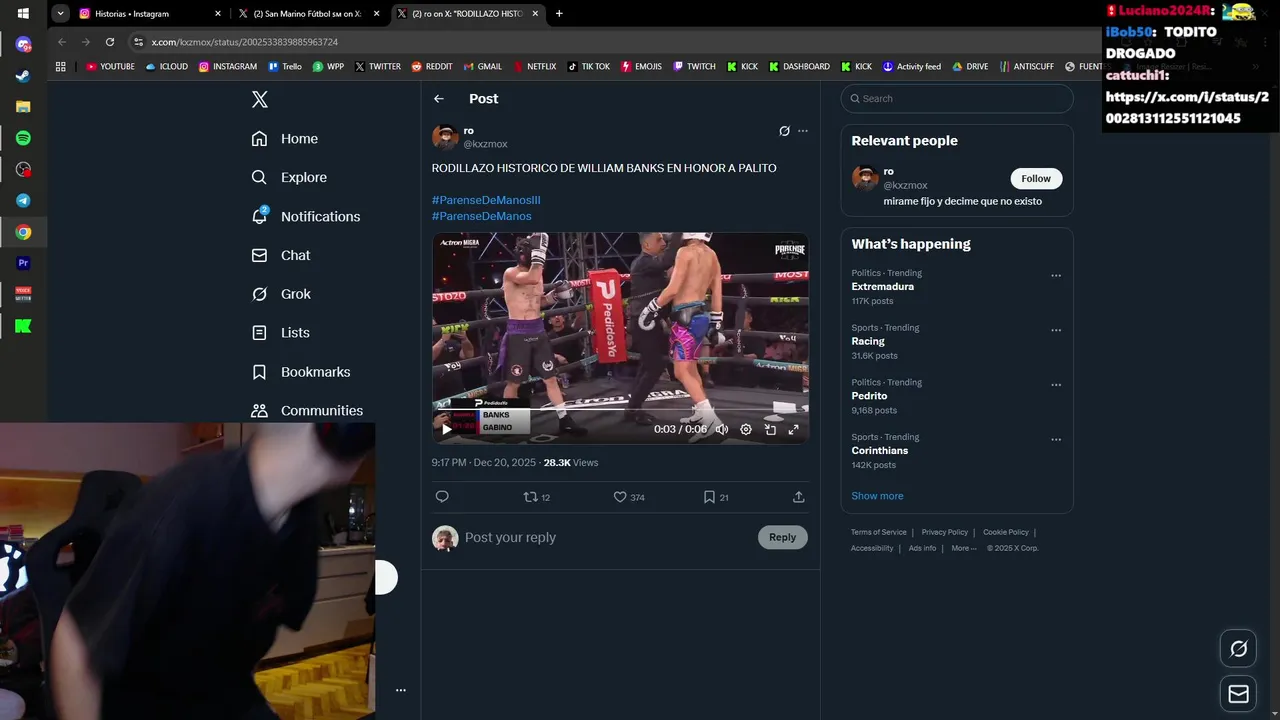Open the REDDIT bookmark
1280x720 pixels.
point(432,67)
